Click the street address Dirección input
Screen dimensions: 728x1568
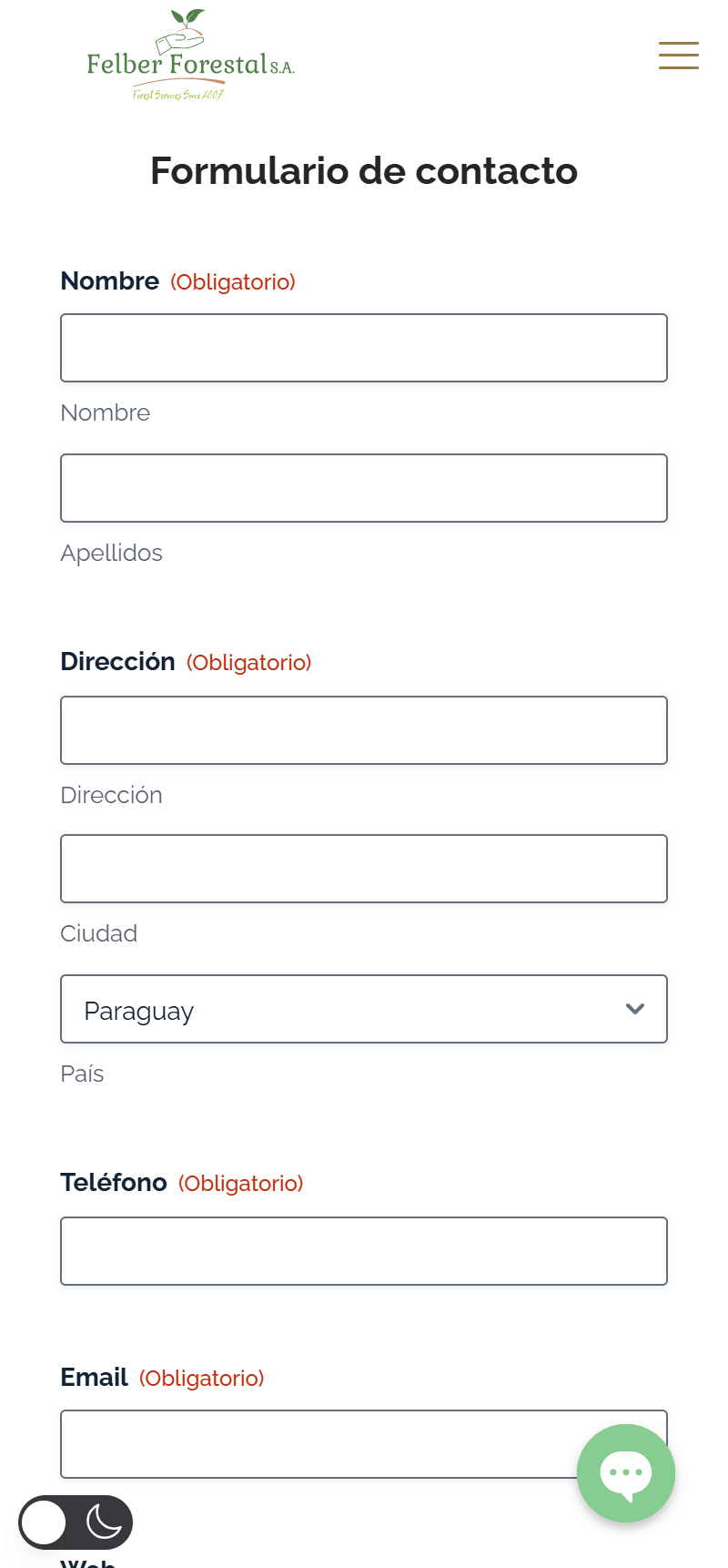(364, 730)
